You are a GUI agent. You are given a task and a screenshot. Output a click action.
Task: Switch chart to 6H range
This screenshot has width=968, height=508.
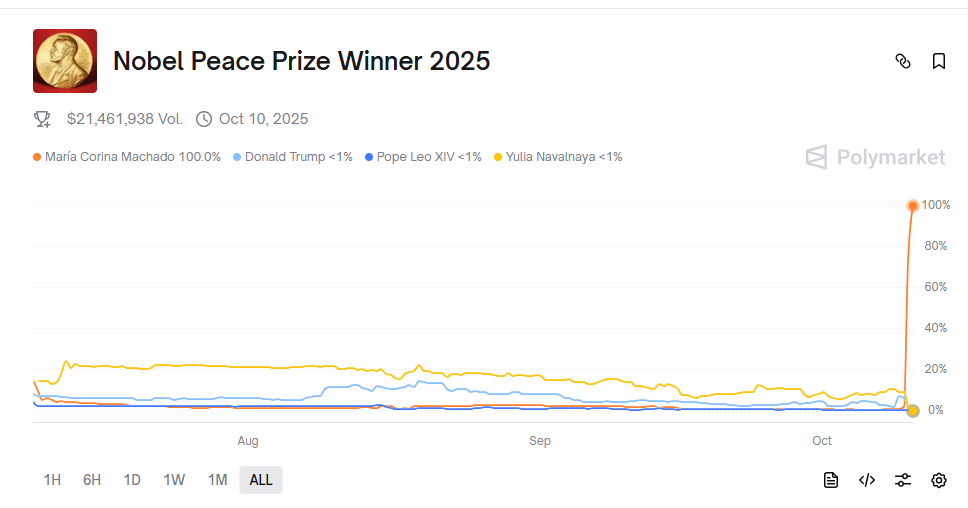[x=92, y=480]
